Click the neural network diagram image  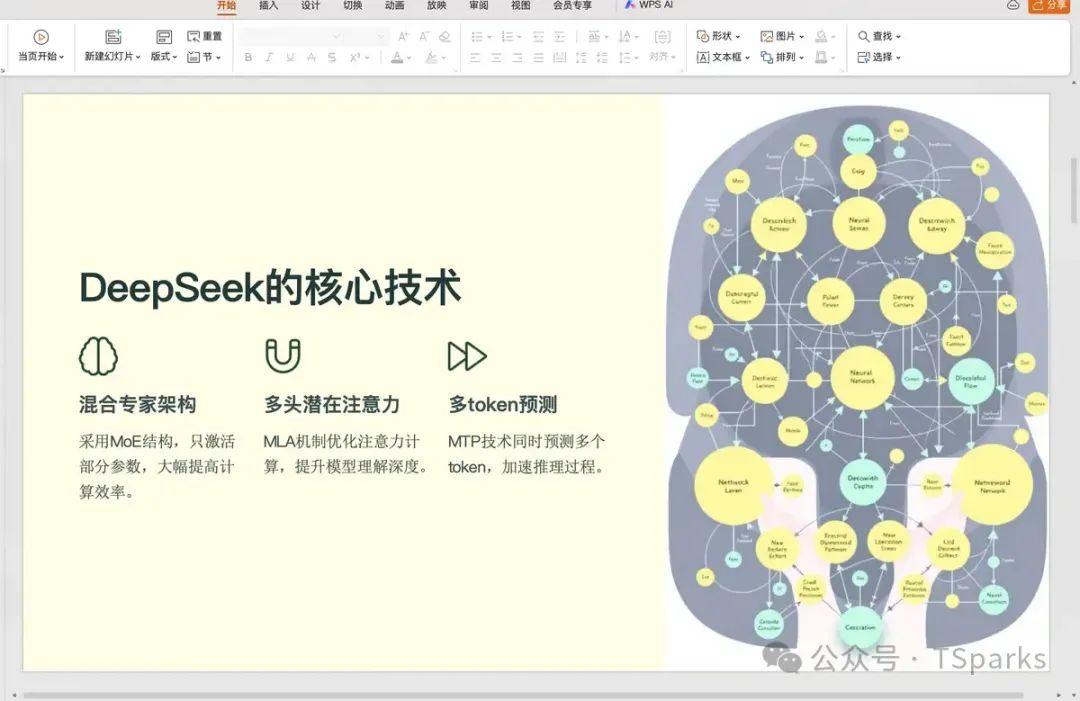pos(858,375)
